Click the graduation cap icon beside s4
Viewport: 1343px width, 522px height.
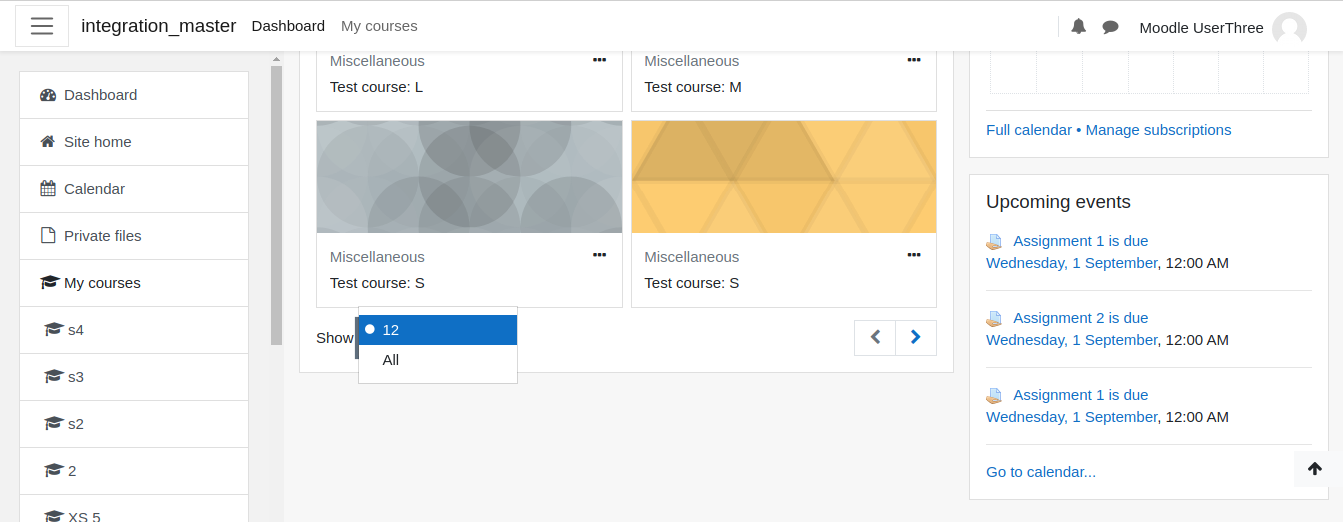point(54,330)
